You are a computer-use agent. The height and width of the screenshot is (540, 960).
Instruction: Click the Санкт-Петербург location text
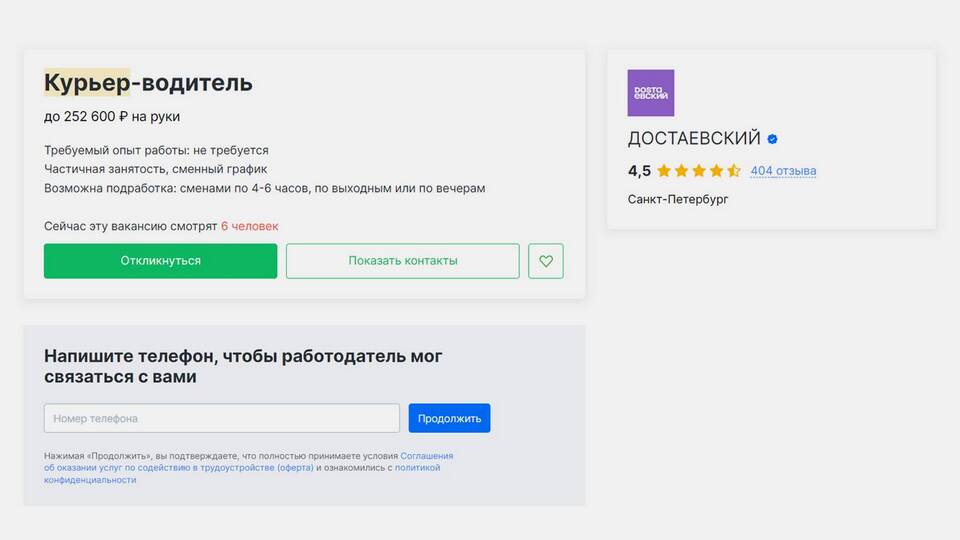678,199
